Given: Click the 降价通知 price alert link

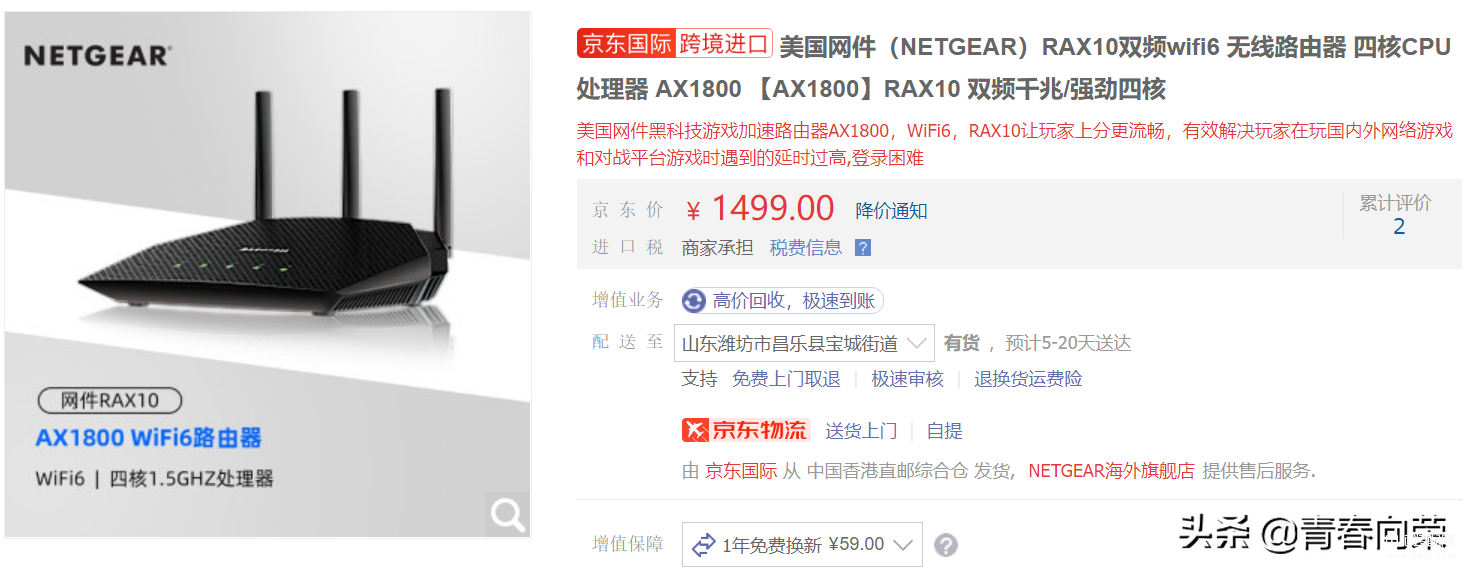Looking at the screenshot, I should tap(891, 211).
